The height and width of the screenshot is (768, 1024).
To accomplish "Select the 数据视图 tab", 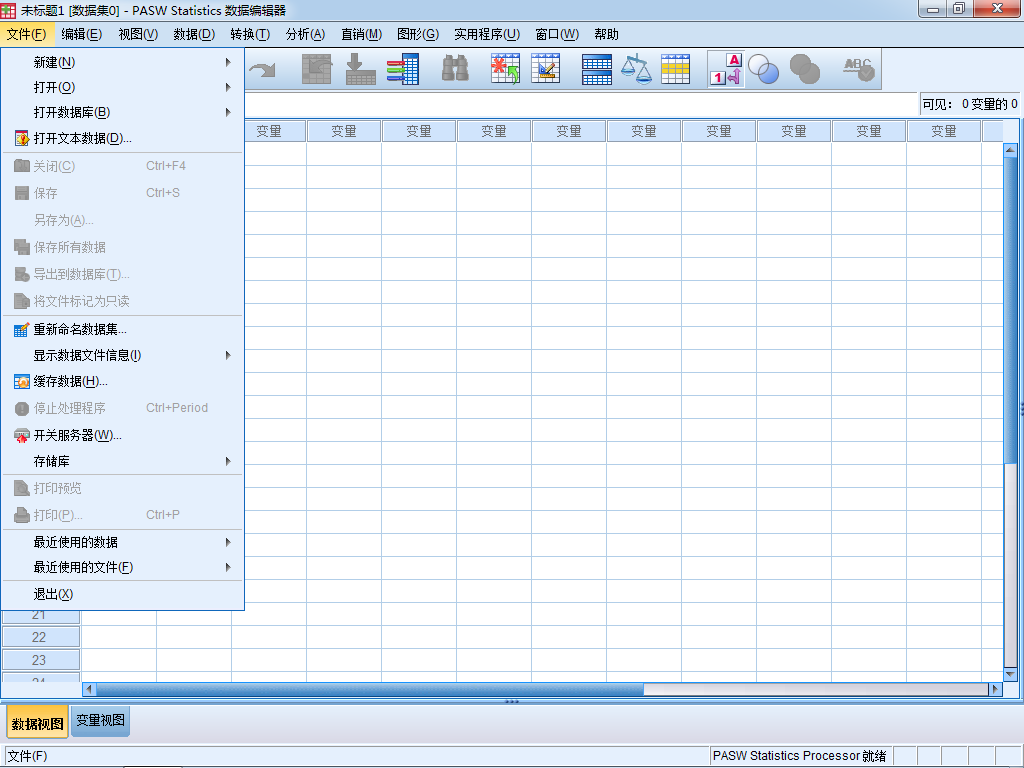I will coord(38,723).
